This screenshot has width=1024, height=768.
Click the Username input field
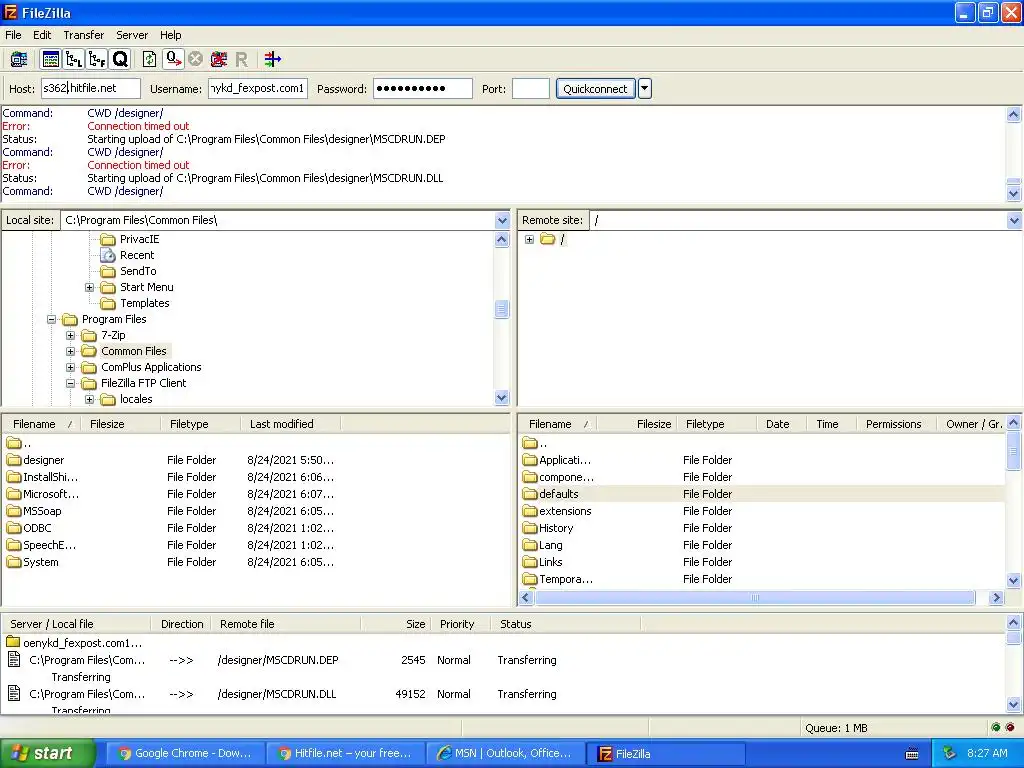tap(258, 88)
